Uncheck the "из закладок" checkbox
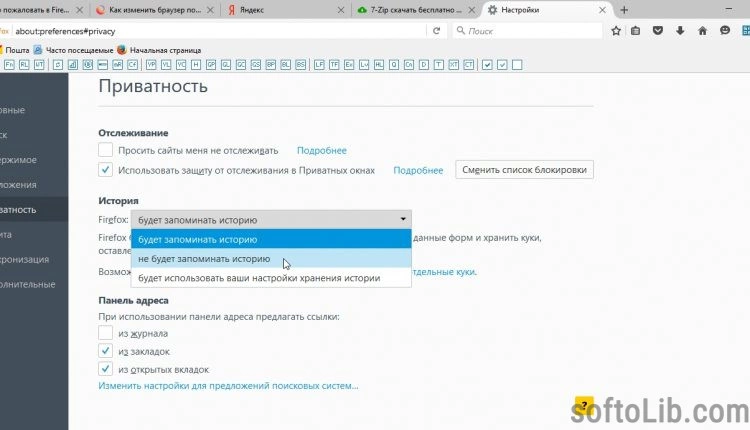 106,352
